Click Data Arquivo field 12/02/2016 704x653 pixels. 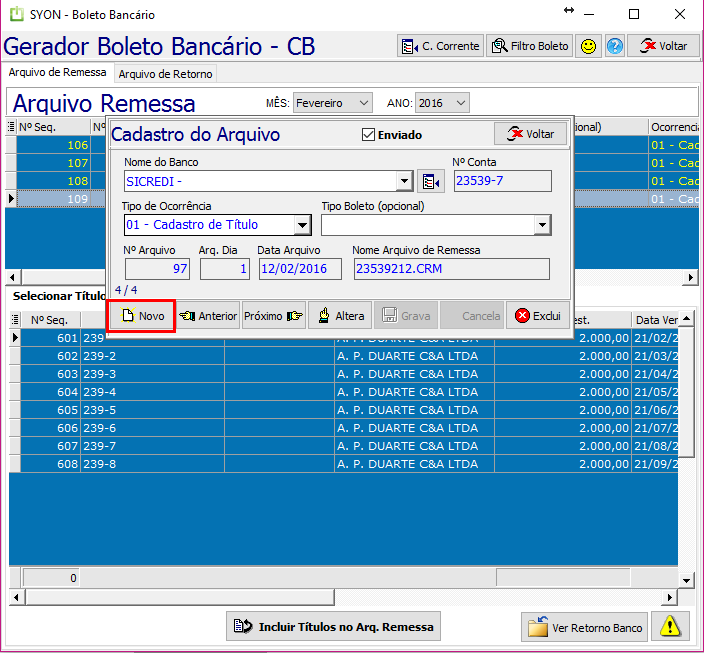[300, 269]
